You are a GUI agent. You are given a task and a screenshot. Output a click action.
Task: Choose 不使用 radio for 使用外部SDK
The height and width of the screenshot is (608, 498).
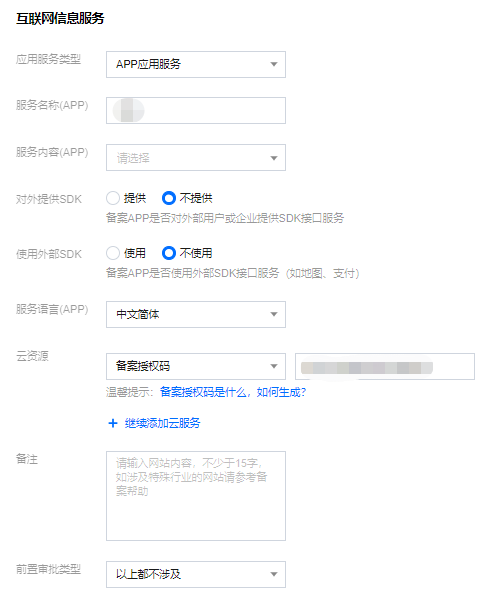point(169,253)
